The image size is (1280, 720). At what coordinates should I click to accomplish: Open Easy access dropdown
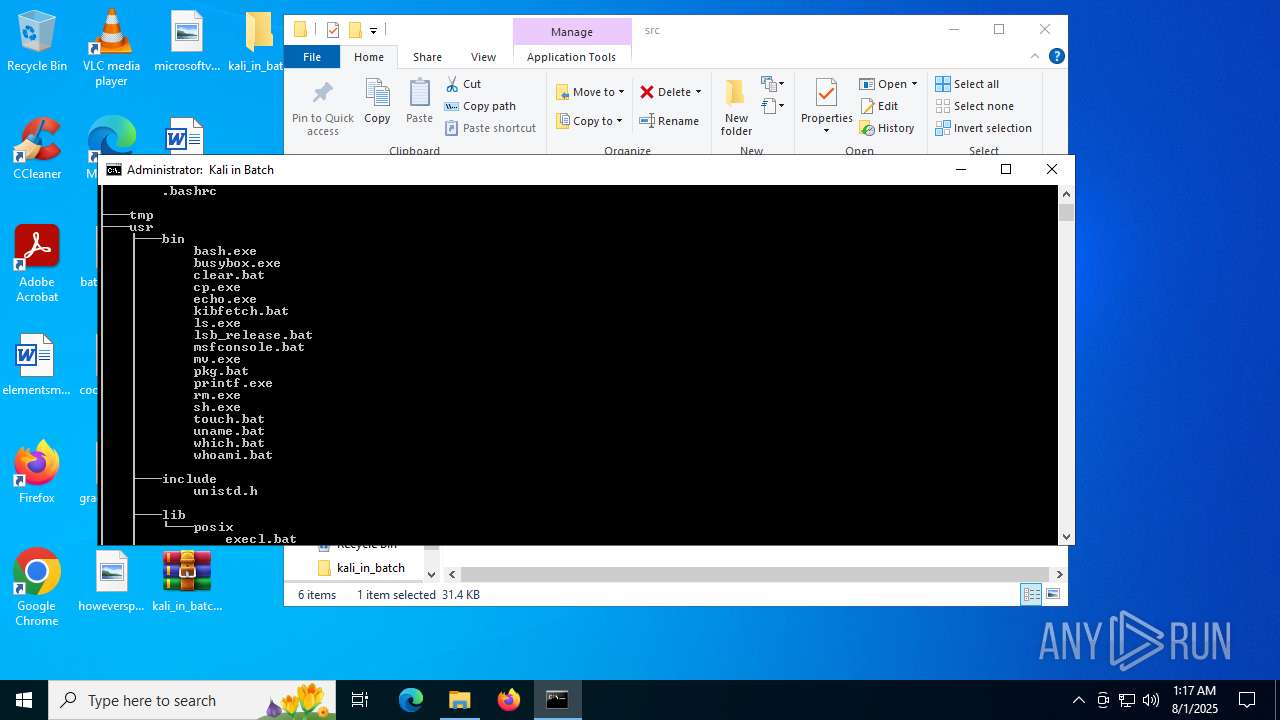[x=773, y=105]
